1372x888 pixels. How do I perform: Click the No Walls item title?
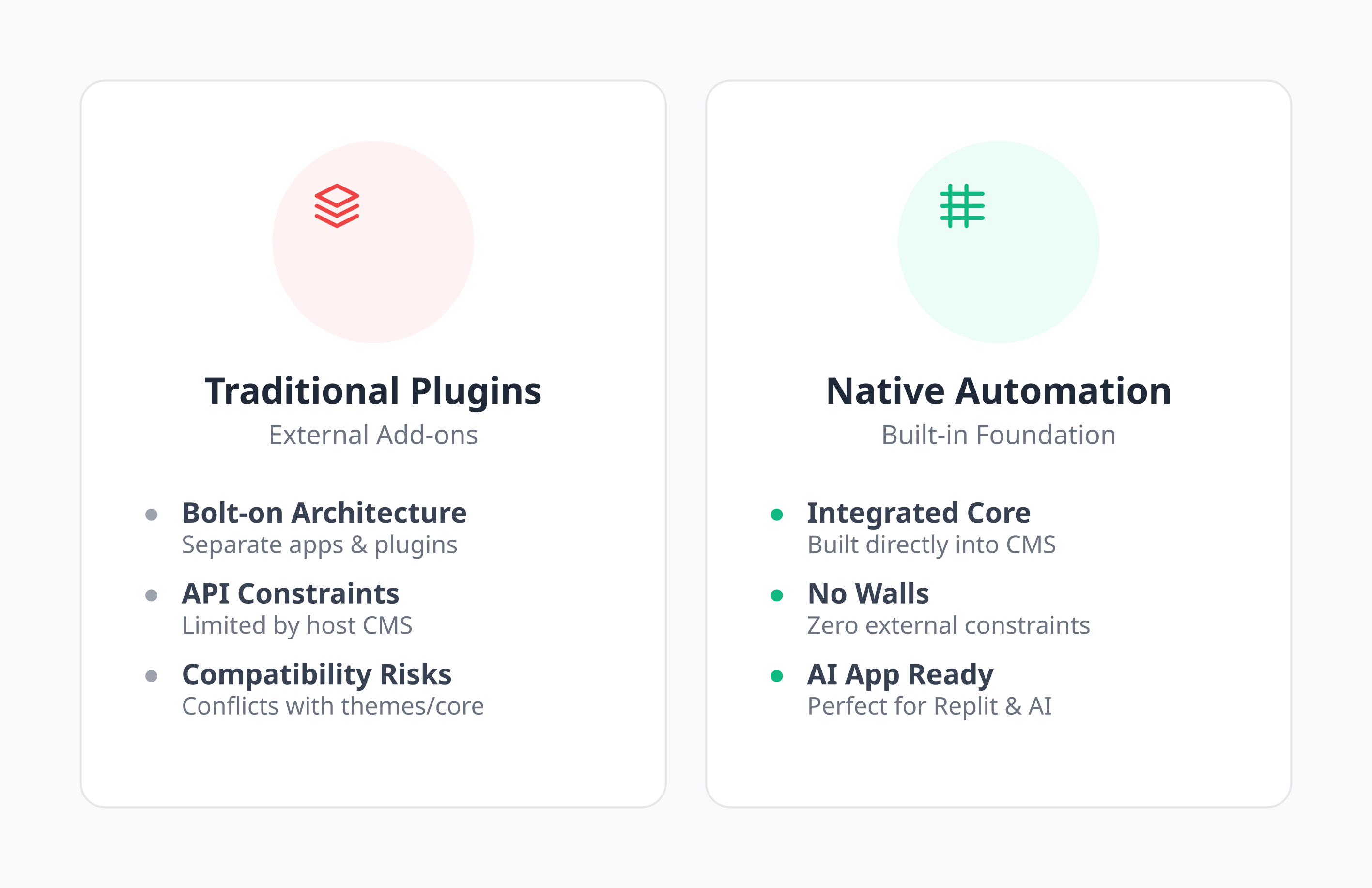point(868,593)
